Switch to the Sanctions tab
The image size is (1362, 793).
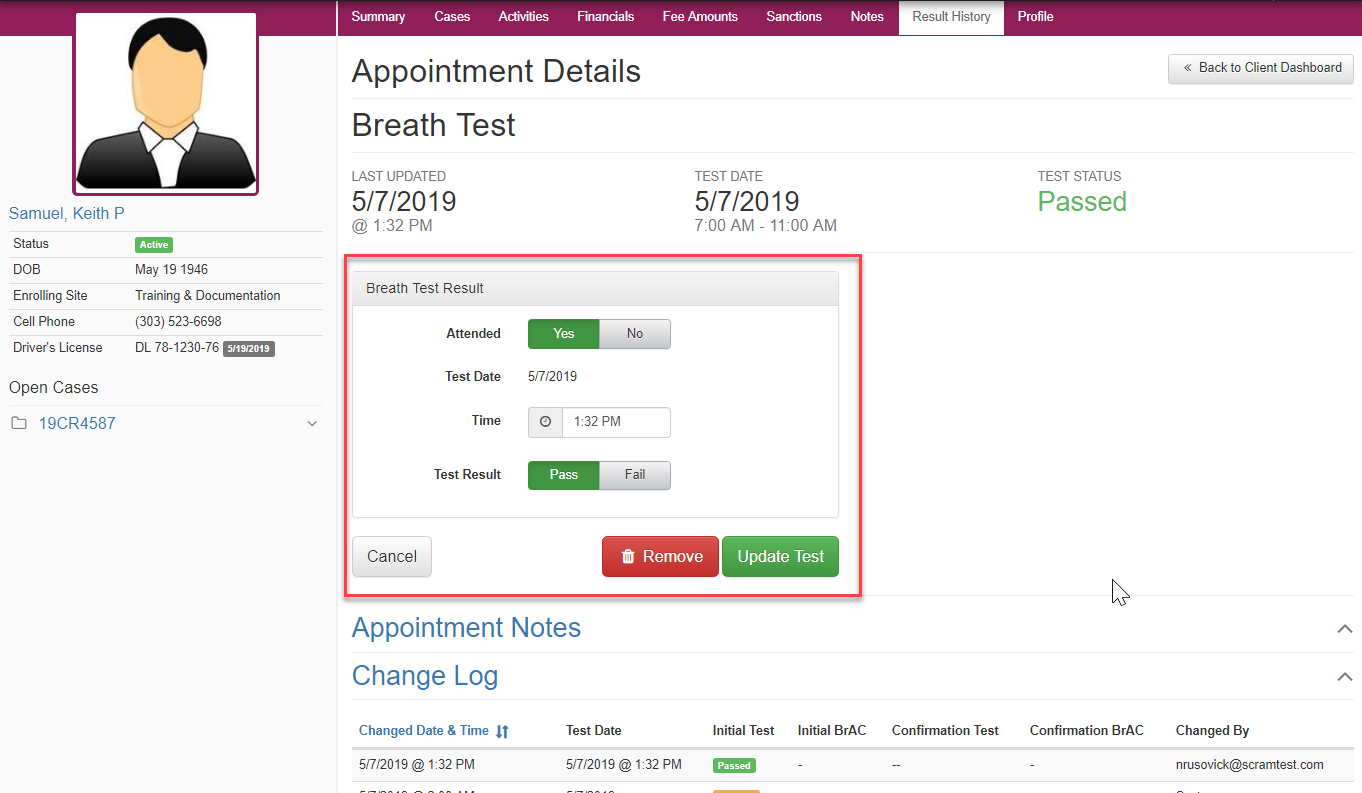coord(794,17)
